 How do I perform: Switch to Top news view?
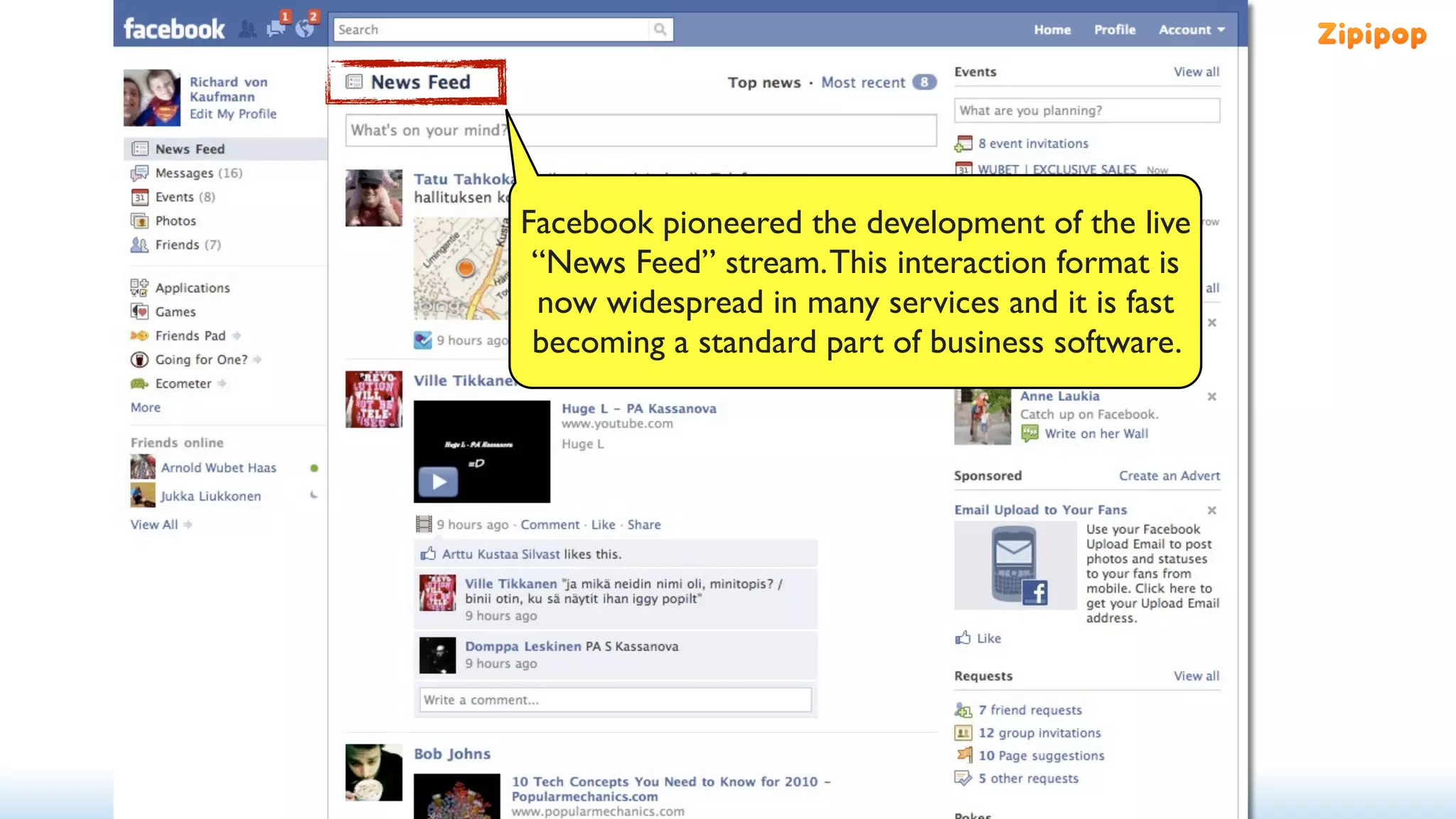[x=764, y=82]
